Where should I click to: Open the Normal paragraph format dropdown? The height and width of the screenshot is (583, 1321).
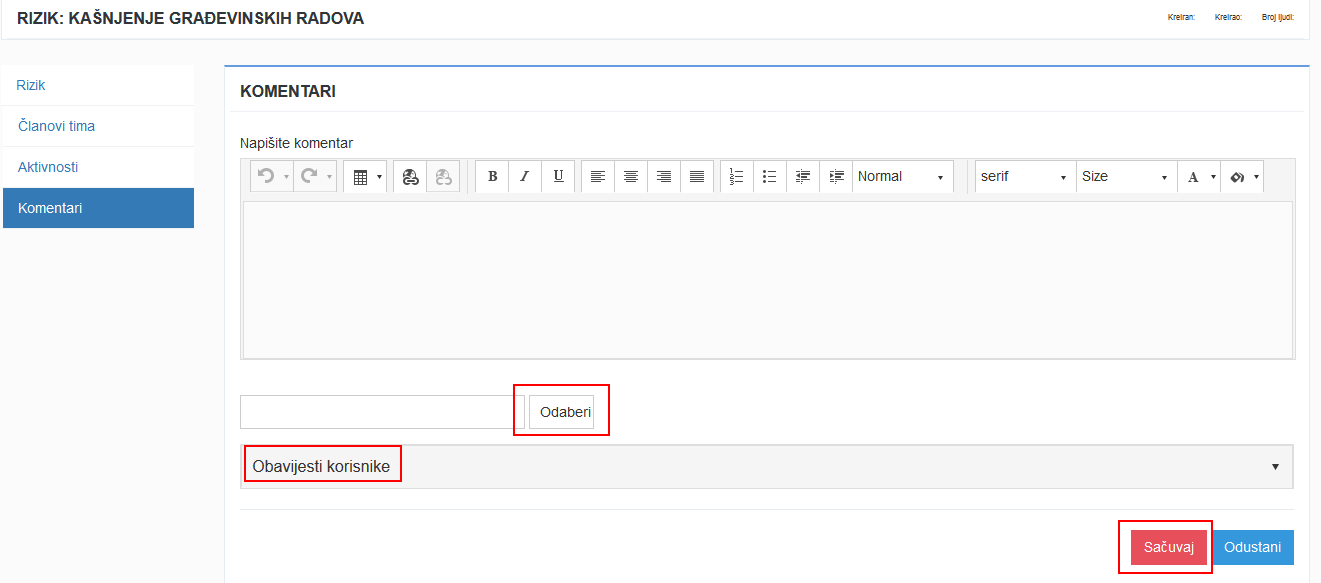coord(903,176)
